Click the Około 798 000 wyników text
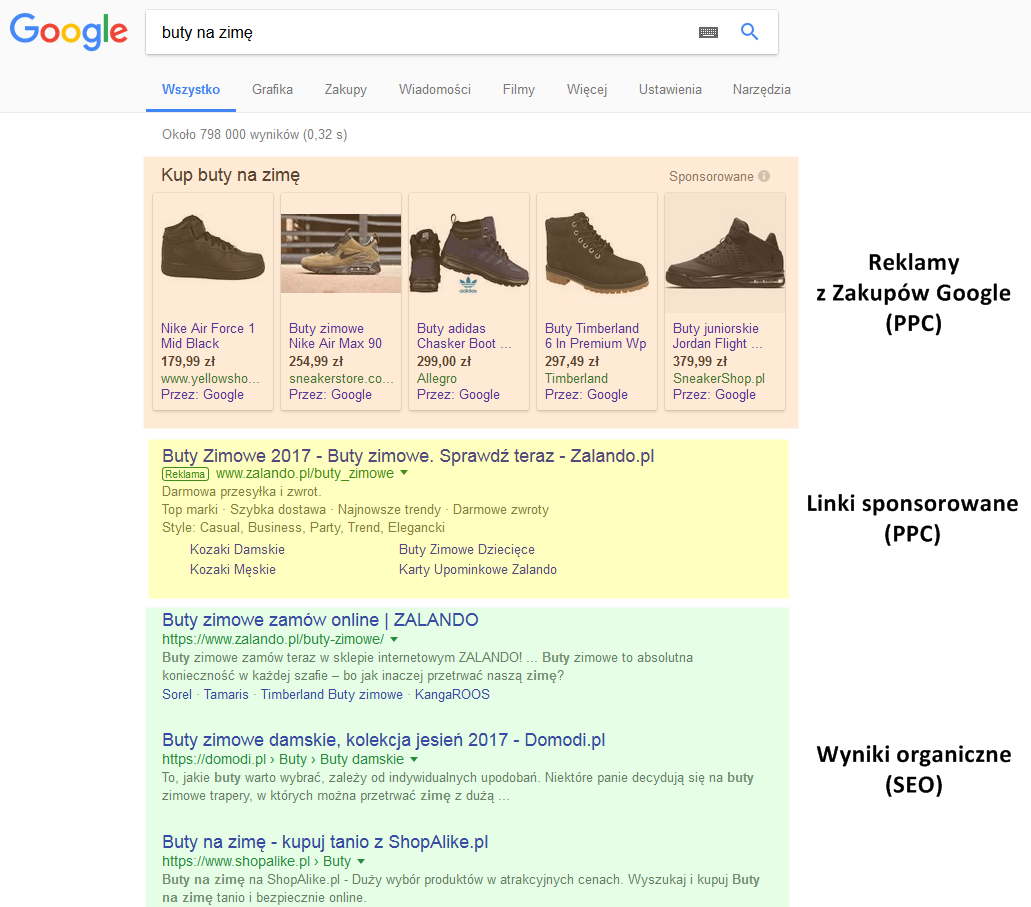 point(254,135)
